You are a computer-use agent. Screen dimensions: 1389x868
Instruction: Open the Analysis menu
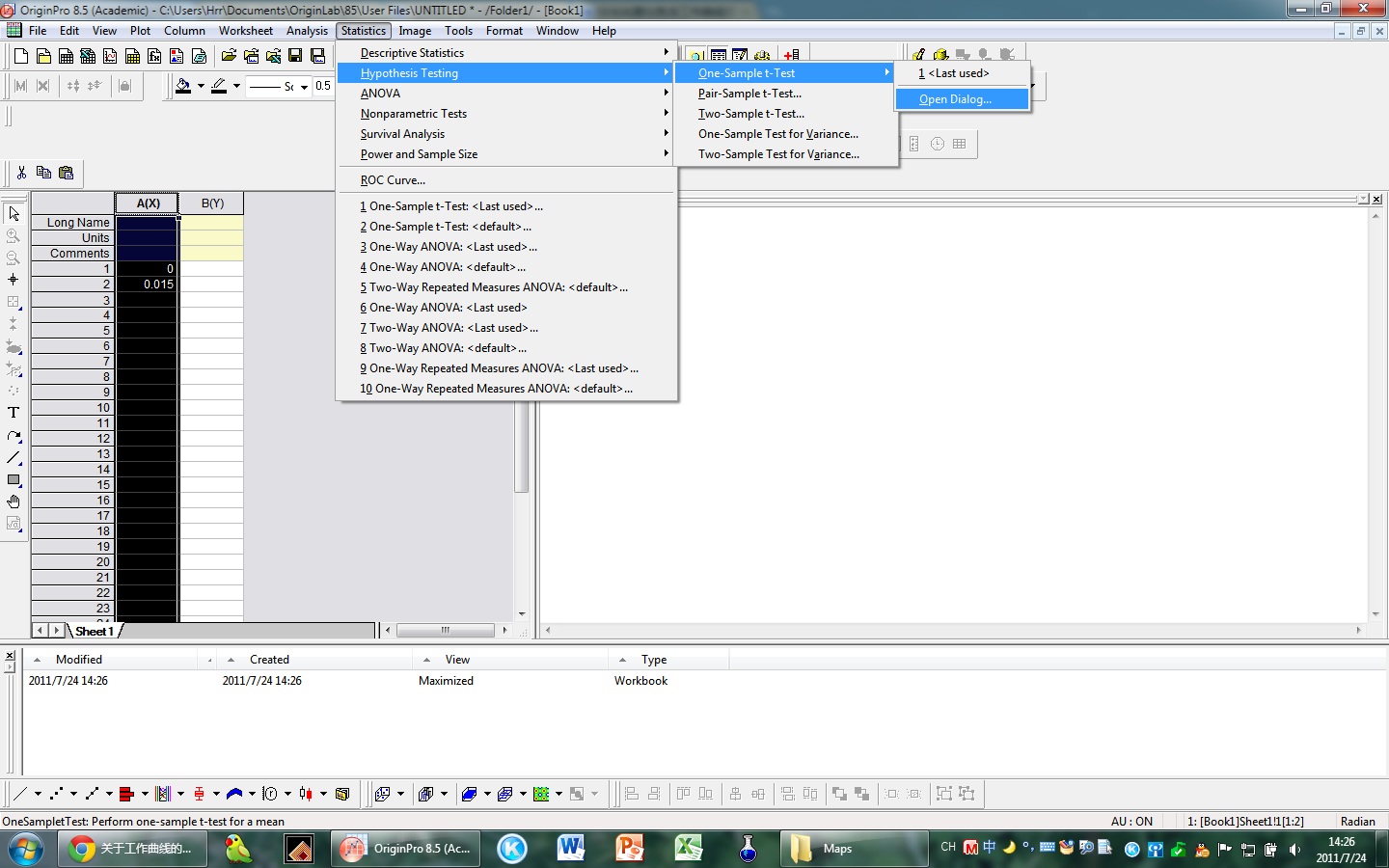click(307, 31)
